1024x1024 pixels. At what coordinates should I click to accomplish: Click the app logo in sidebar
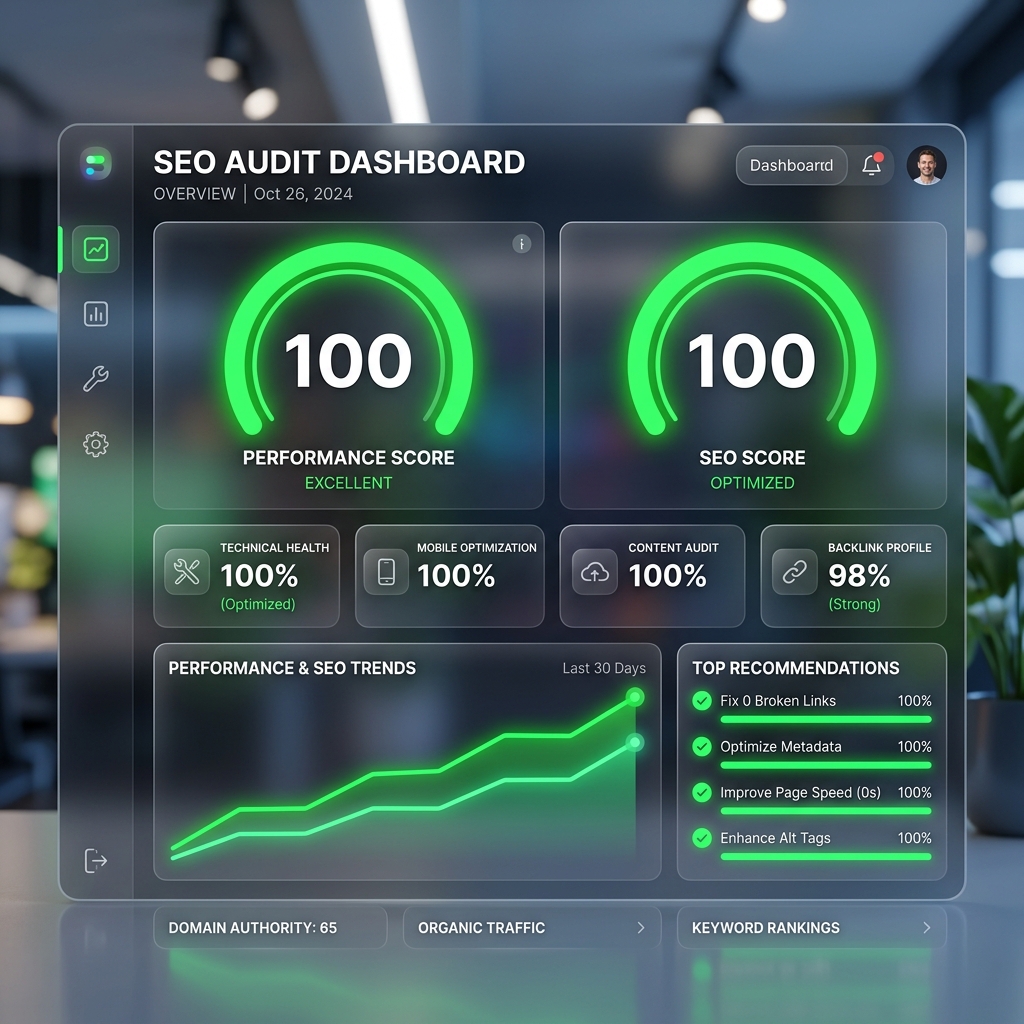pos(96,163)
